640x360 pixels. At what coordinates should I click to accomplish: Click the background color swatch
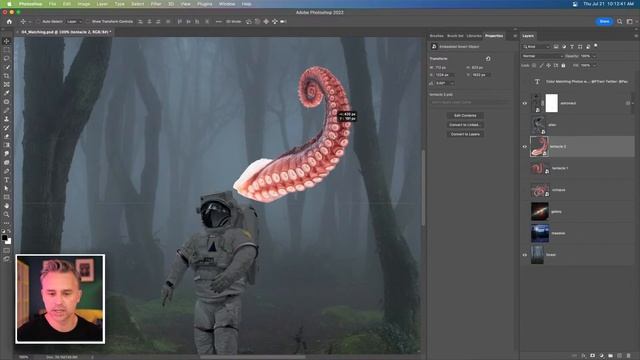[8, 241]
